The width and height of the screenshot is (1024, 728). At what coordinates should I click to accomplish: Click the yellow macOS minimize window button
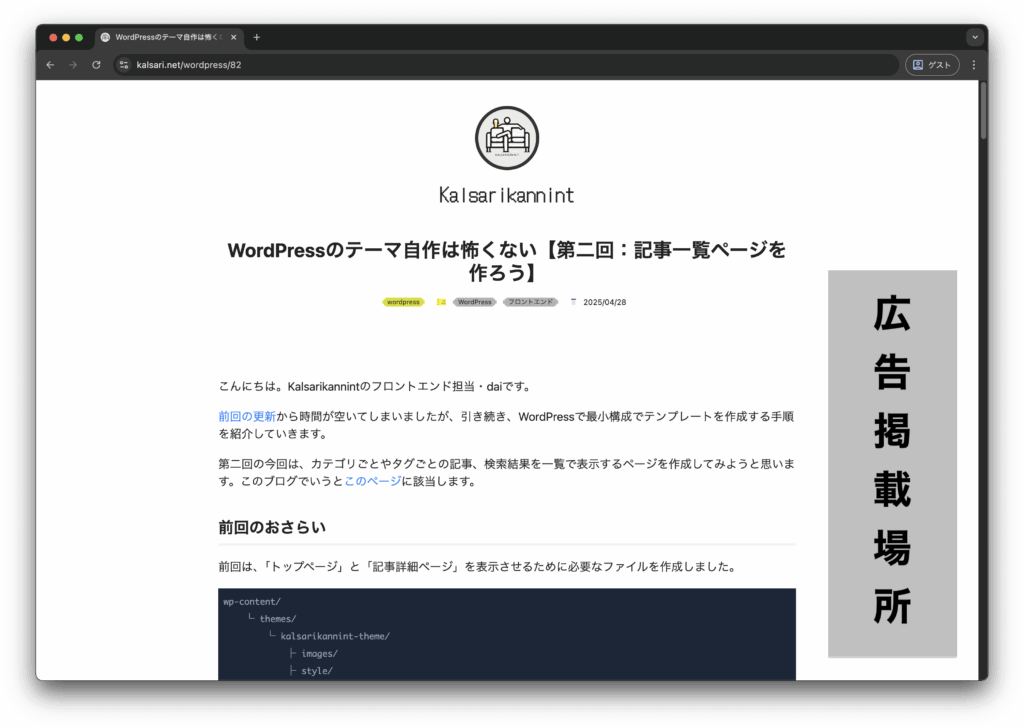(66, 37)
